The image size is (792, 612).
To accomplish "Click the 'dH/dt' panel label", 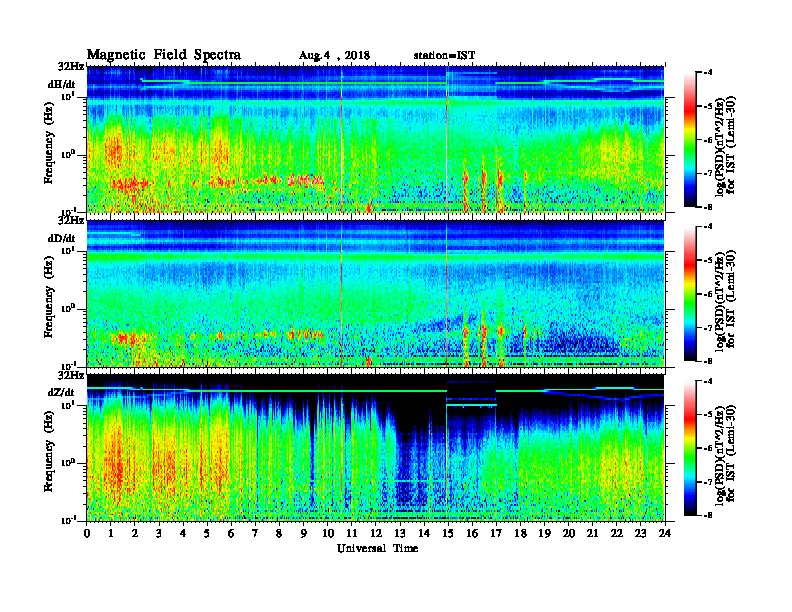I will click(x=62, y=84).
